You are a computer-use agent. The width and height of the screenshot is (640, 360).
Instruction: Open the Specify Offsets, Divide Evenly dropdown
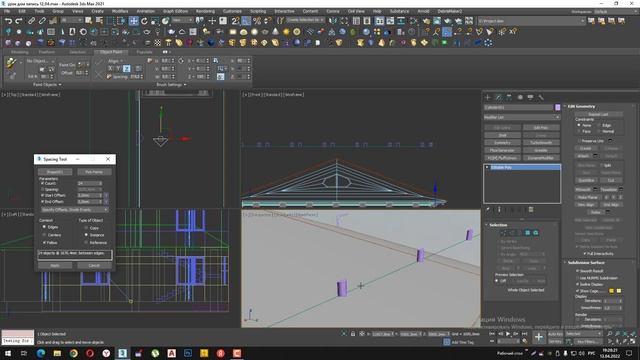74,210
